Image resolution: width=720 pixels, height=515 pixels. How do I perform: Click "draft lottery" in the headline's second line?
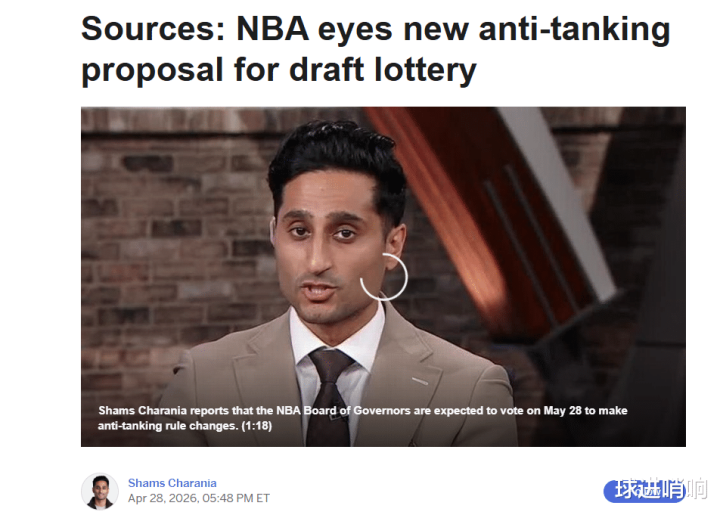point(383,70)
